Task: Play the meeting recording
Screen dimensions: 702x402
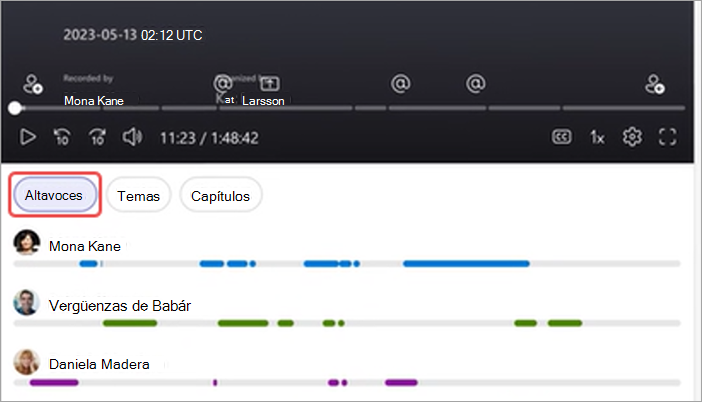Action: click(x=28, y=137)
